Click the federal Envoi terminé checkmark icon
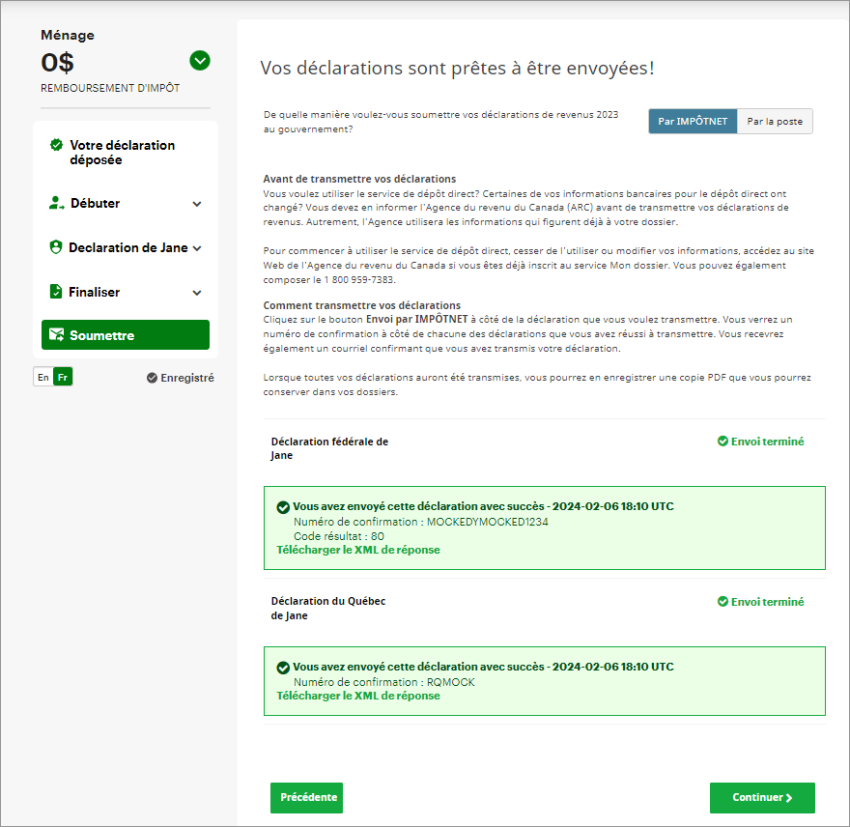The image size is (850, 827). (x=722, y=441)
